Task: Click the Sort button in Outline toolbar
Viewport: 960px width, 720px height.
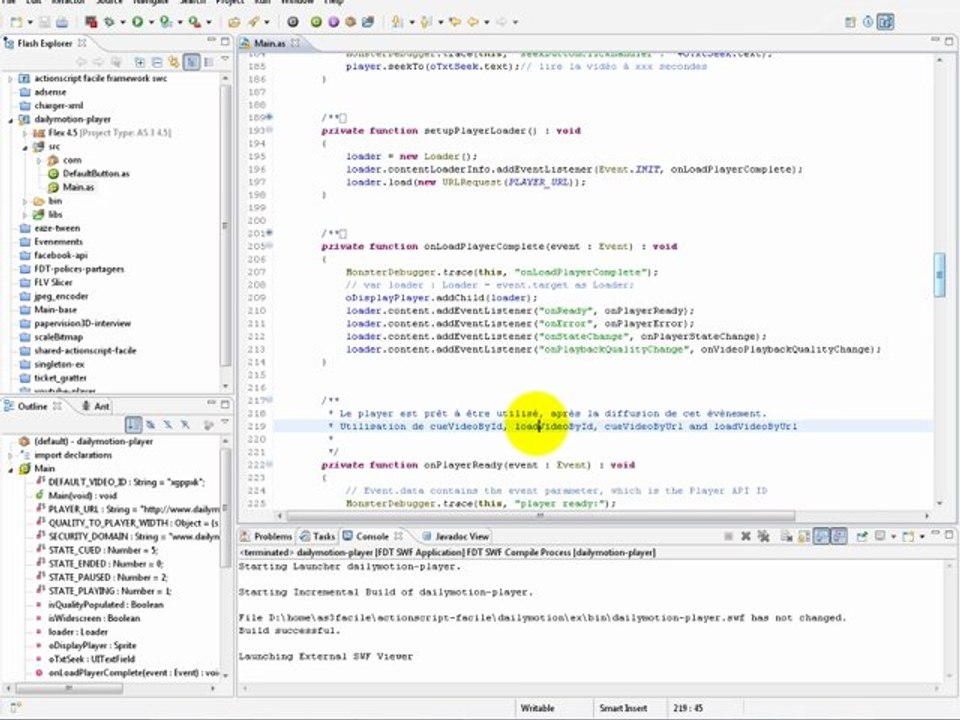Action: point(134,425)
